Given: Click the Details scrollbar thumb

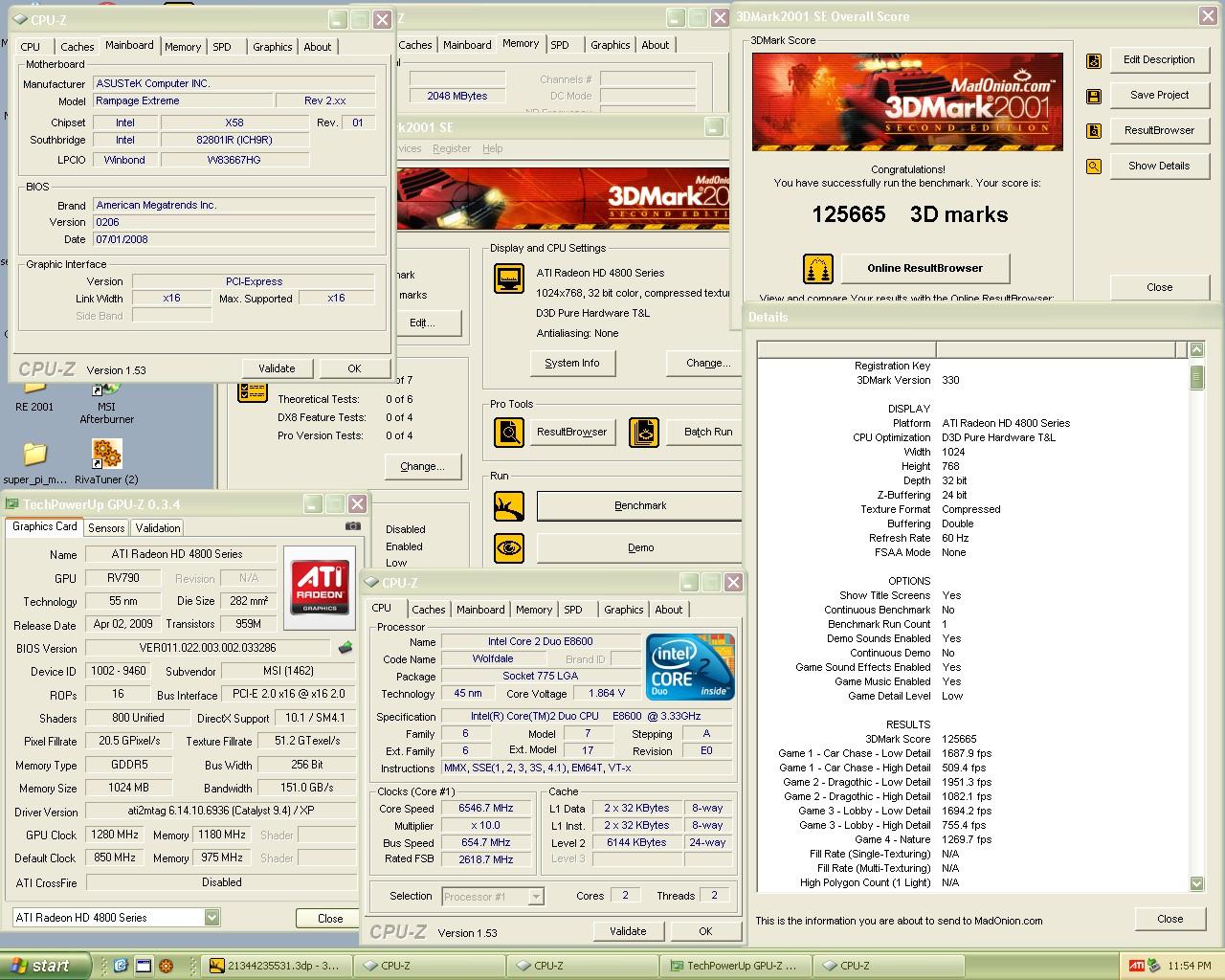Looking at the screenshot, I should (x=1196, y=377).
